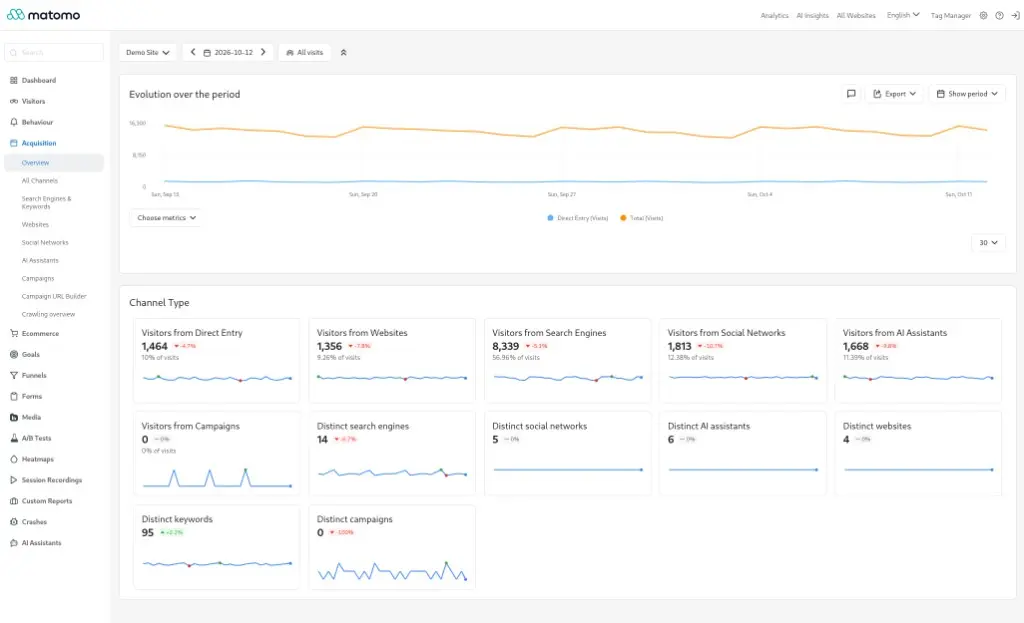Click the Media camera icon
The width and height of the screenshot is (1024, 623).
[x=14, y=417]
